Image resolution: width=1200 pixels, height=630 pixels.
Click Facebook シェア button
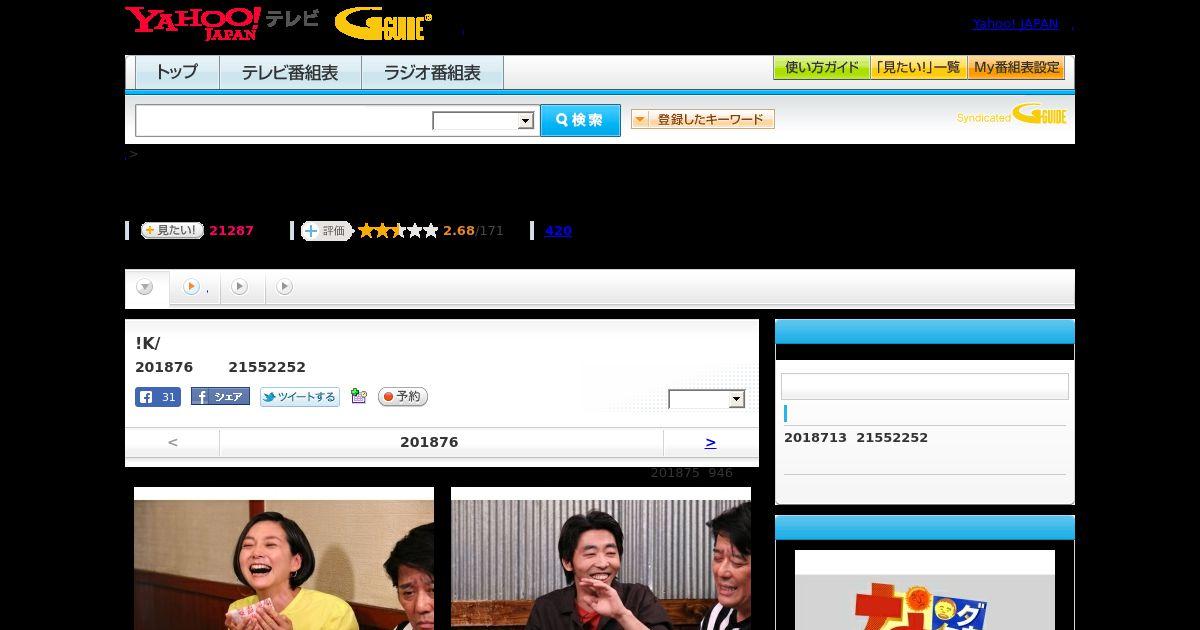coord(220,397)
